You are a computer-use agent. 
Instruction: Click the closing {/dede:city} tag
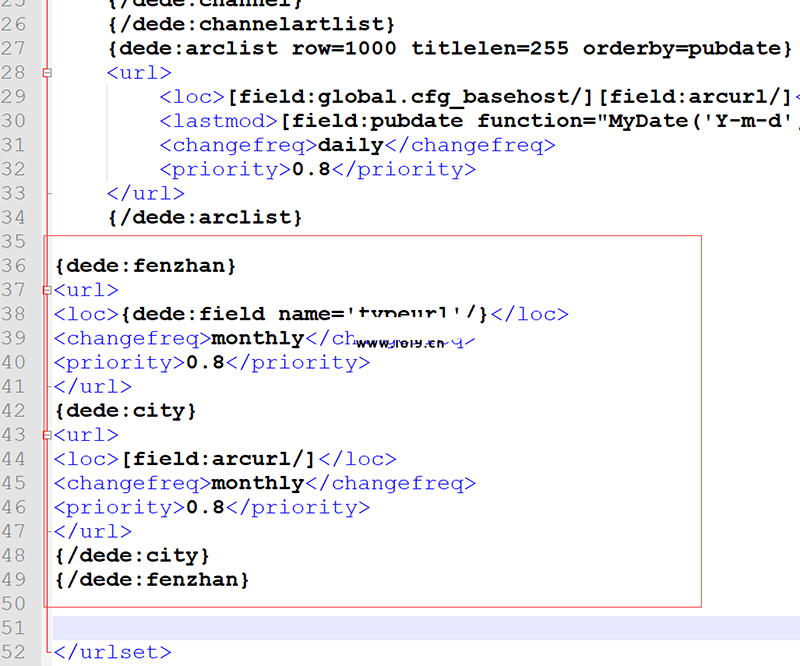tap(132, 555)
